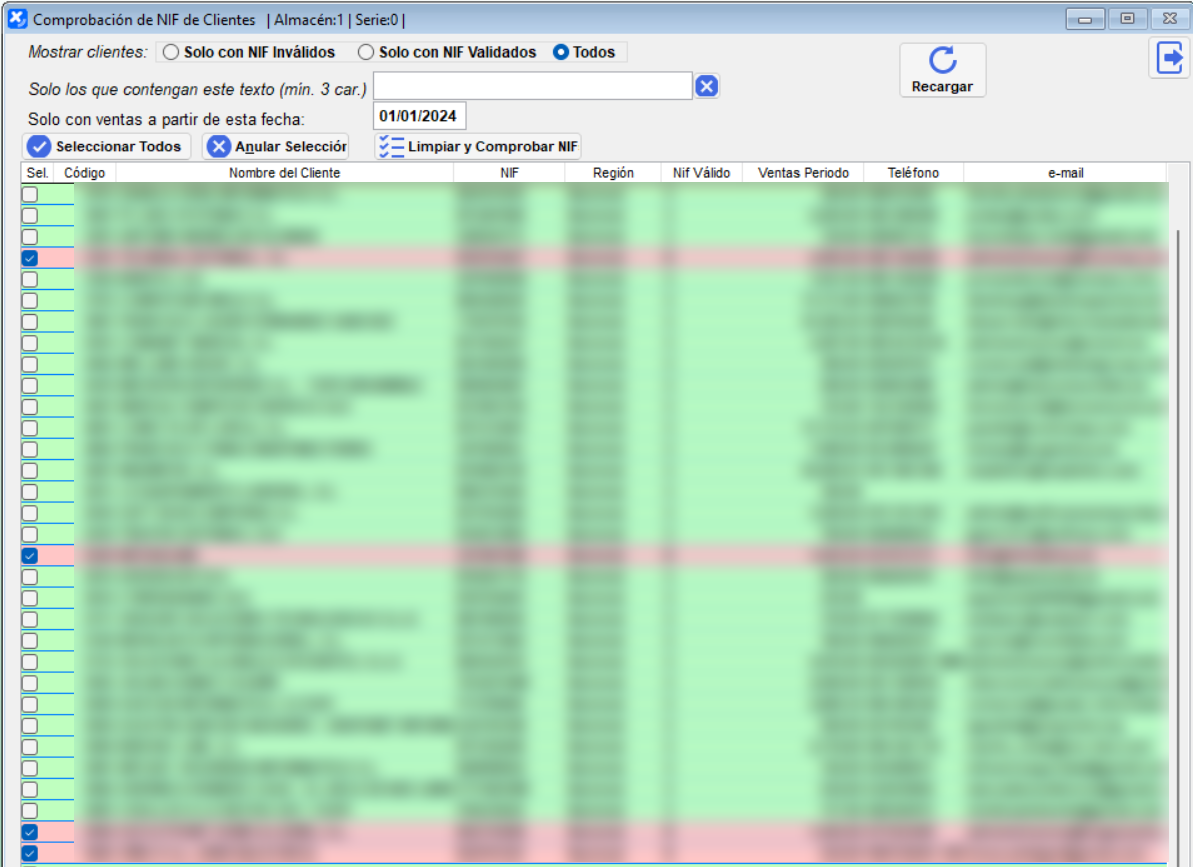
Task: Sort by the NIF column header
Action: [509, 173]
